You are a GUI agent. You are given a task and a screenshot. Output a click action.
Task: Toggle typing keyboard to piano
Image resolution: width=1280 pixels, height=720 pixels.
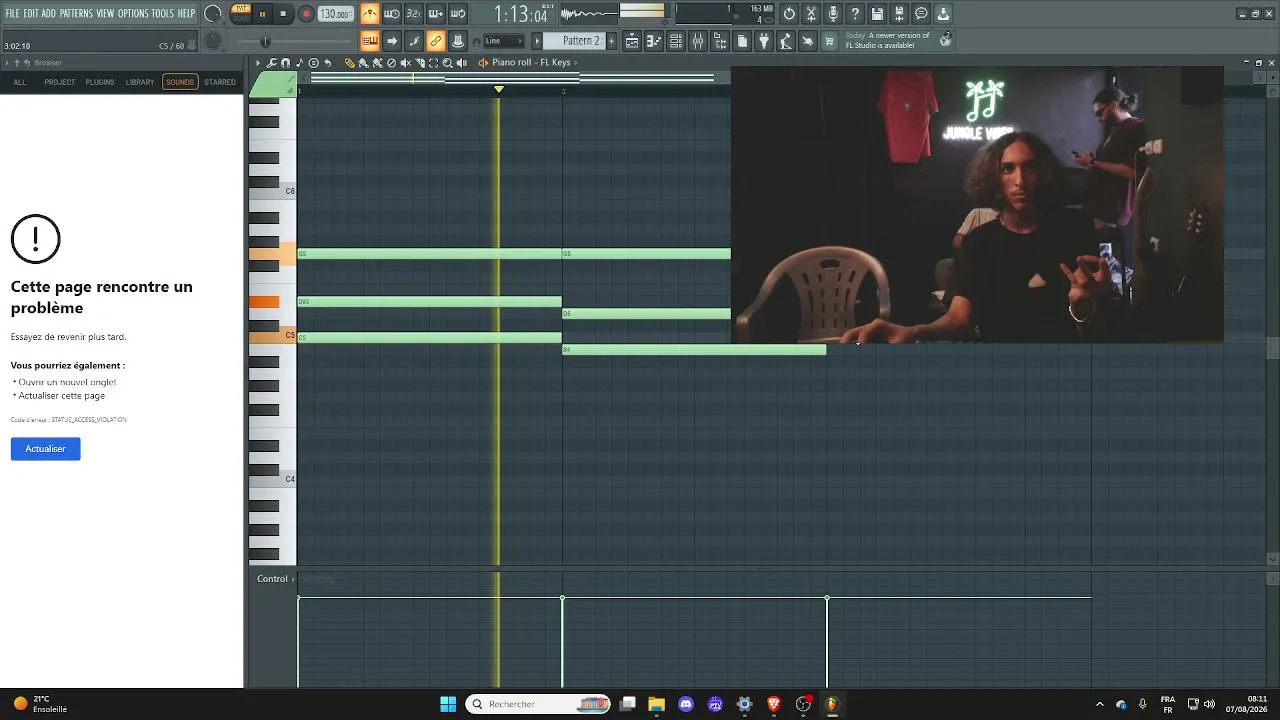[370, 41]
